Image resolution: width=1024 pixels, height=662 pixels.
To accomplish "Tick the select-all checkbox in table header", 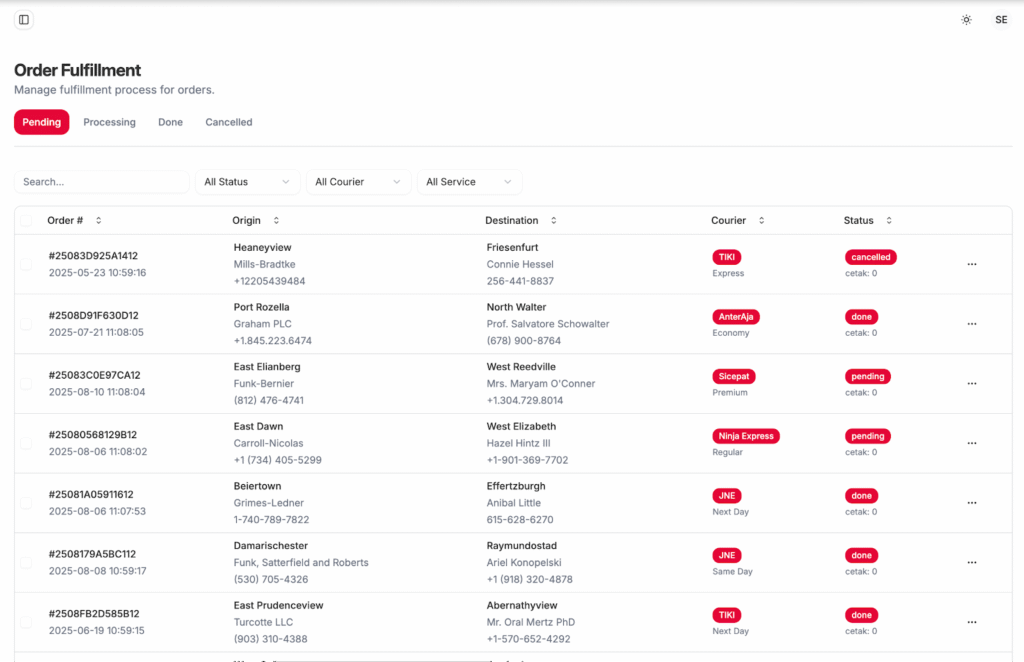I will click(x=26, y=221).
